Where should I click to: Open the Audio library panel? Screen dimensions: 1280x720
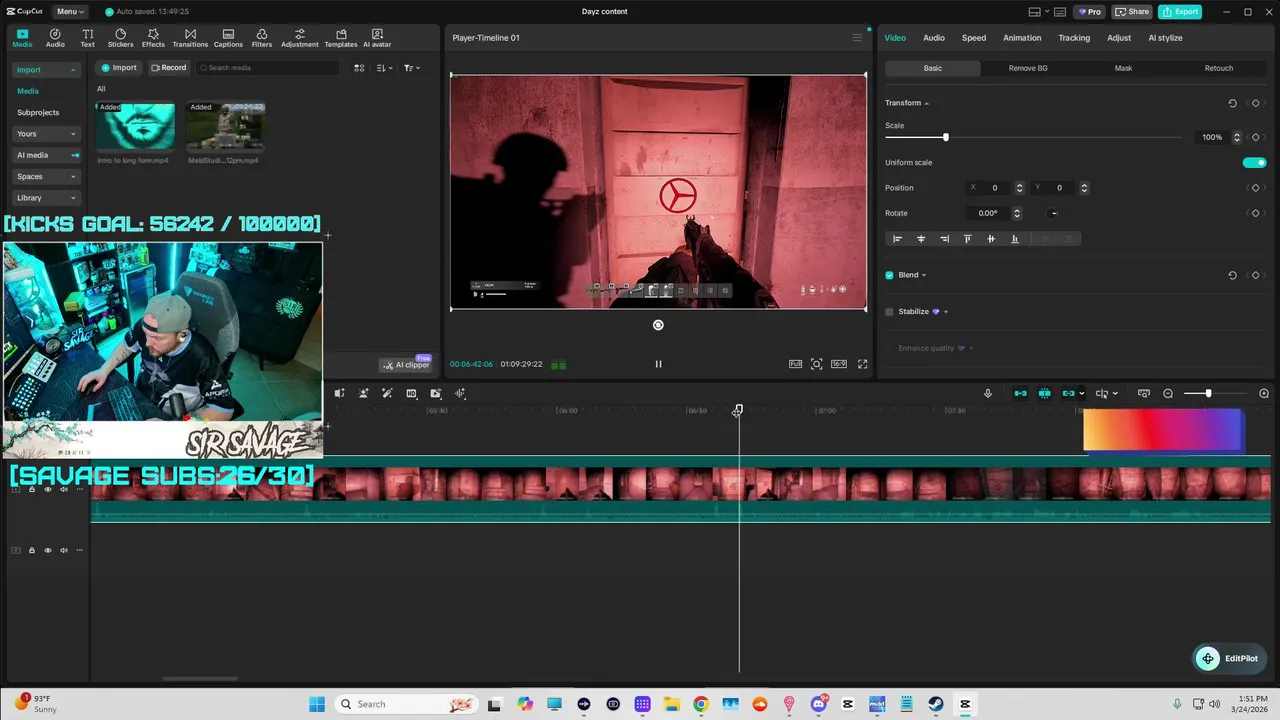click(55, 38)
